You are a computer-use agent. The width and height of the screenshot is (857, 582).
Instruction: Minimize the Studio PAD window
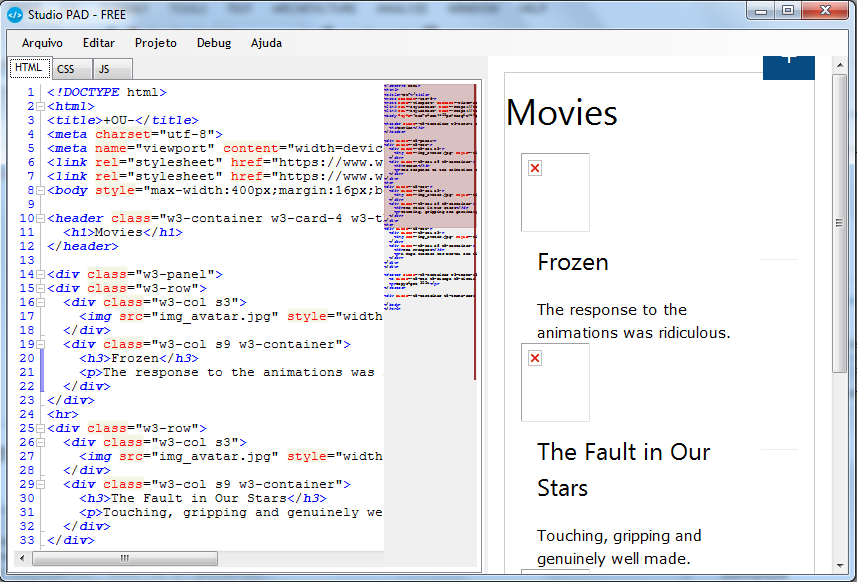click(x=761, y=11)
